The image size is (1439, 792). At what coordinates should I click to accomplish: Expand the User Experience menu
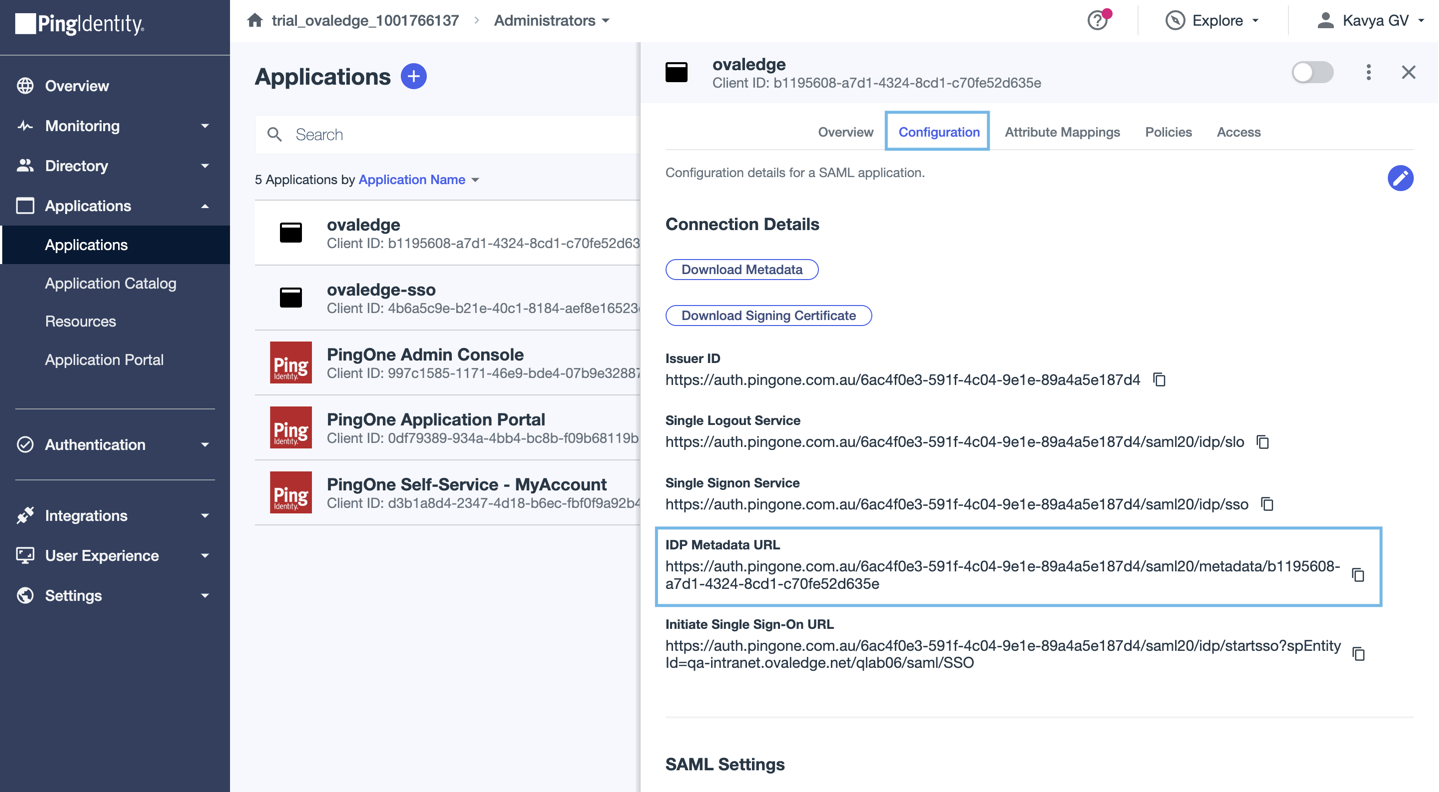(205, 556)
